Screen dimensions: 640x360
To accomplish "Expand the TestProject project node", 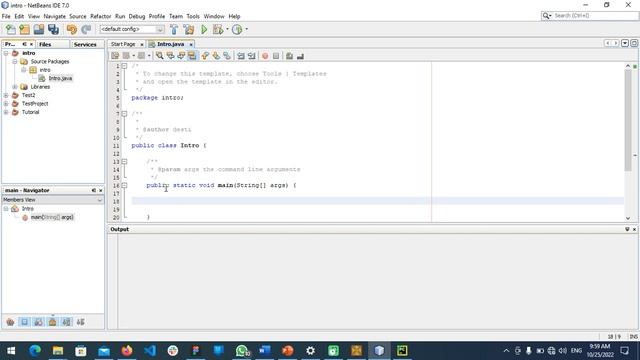I will tap(6, 104).
